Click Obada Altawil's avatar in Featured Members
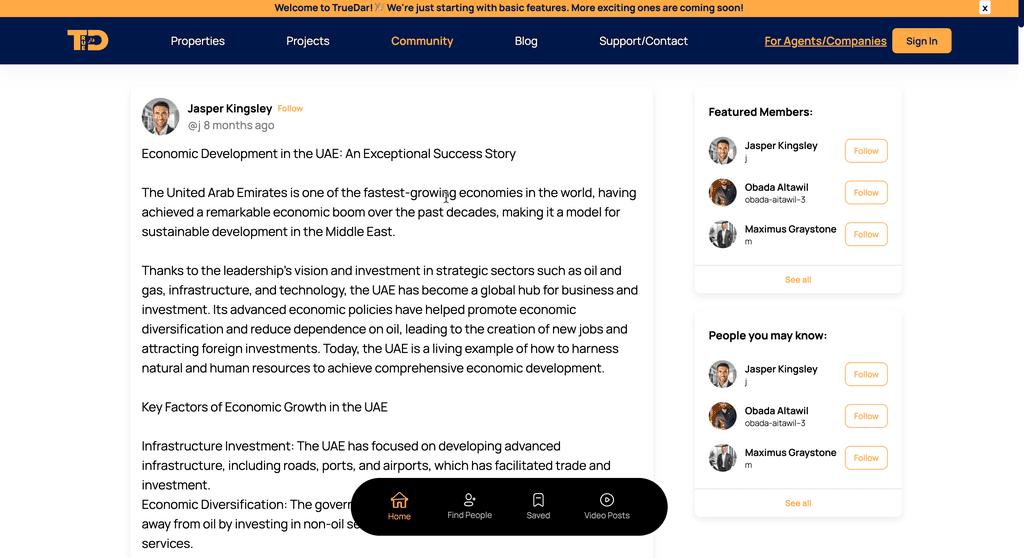The image size is (1024, 558). coord(722,193)
